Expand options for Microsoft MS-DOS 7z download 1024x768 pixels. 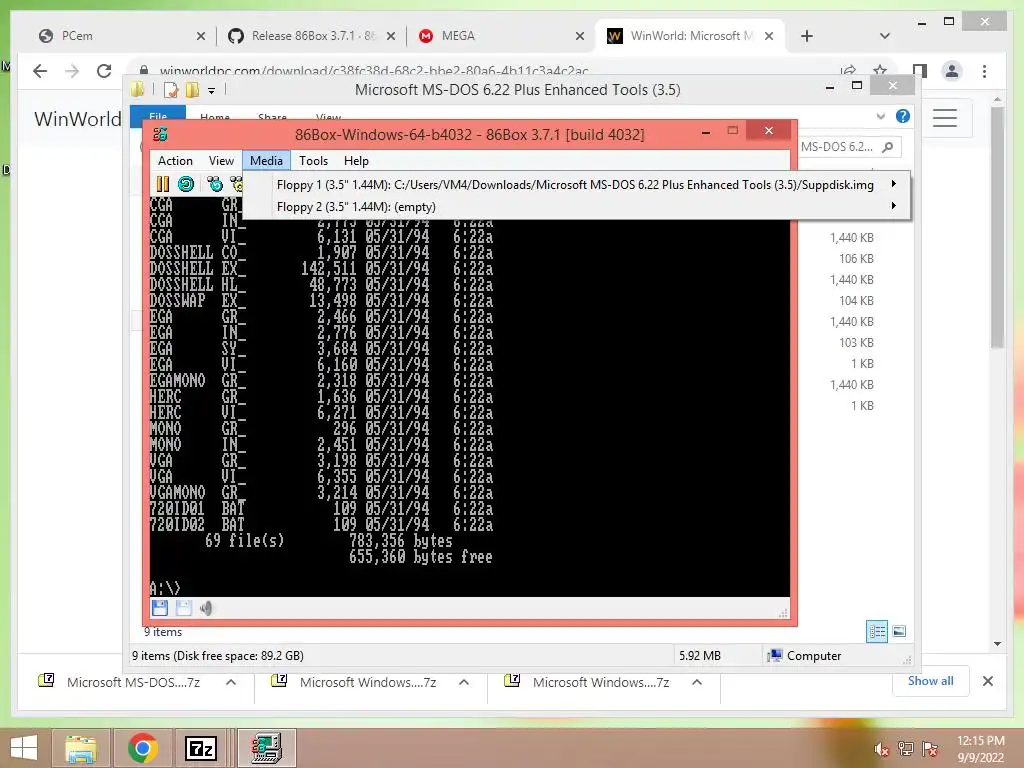tap(231, 682)
